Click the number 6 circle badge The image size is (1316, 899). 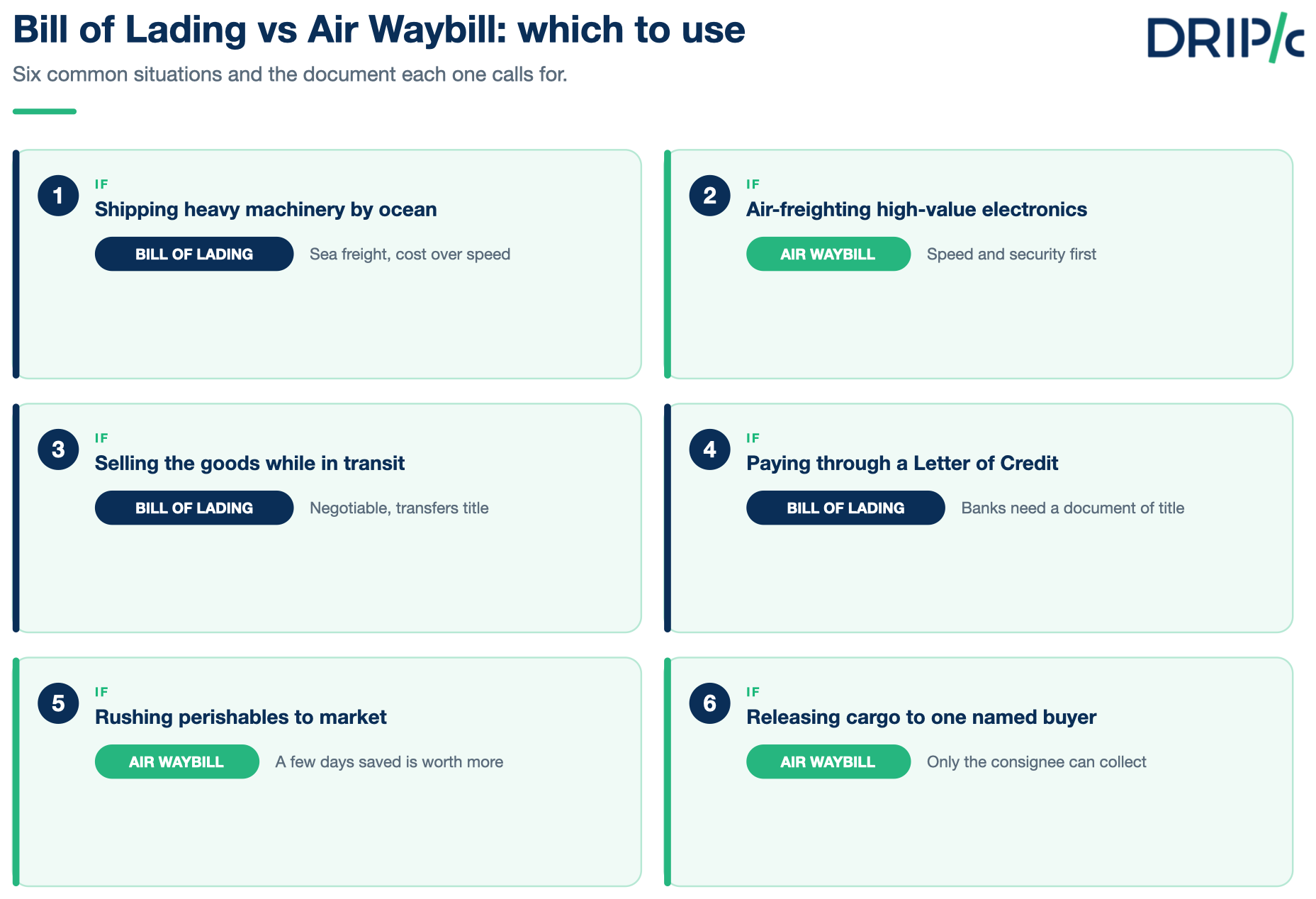tap(709, 703)
